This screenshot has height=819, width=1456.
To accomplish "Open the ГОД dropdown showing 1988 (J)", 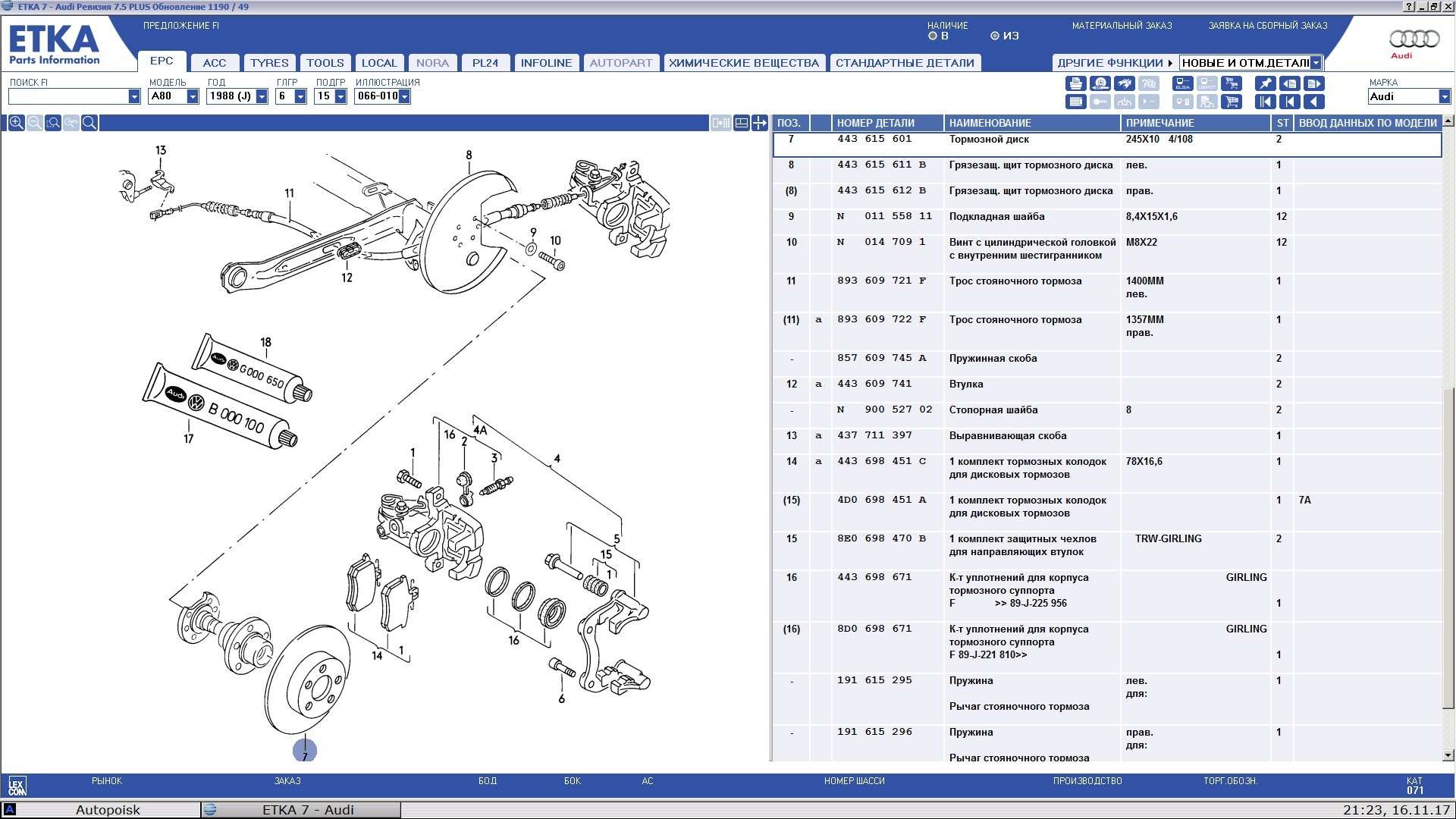I will point(262,96).
